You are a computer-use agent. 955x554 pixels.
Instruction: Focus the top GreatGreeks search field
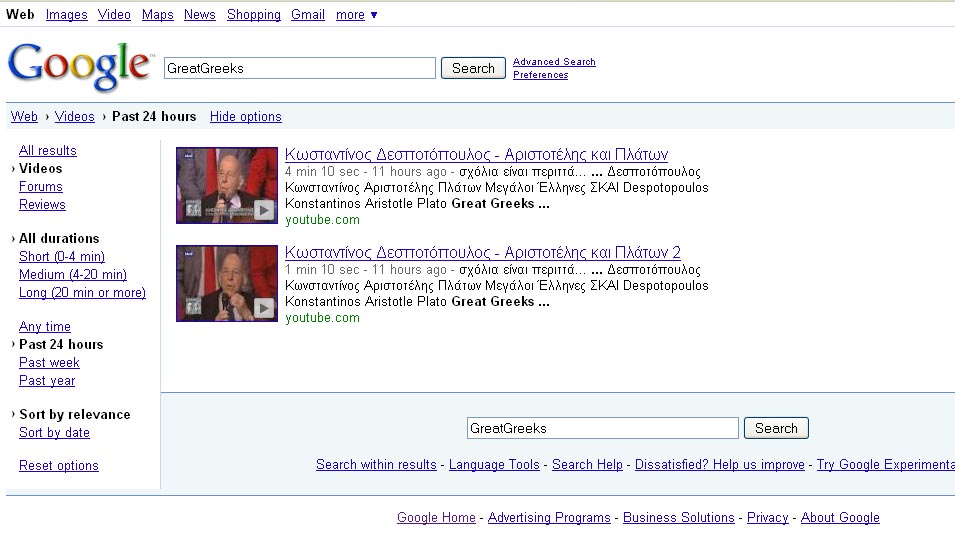tap(299, 68)
